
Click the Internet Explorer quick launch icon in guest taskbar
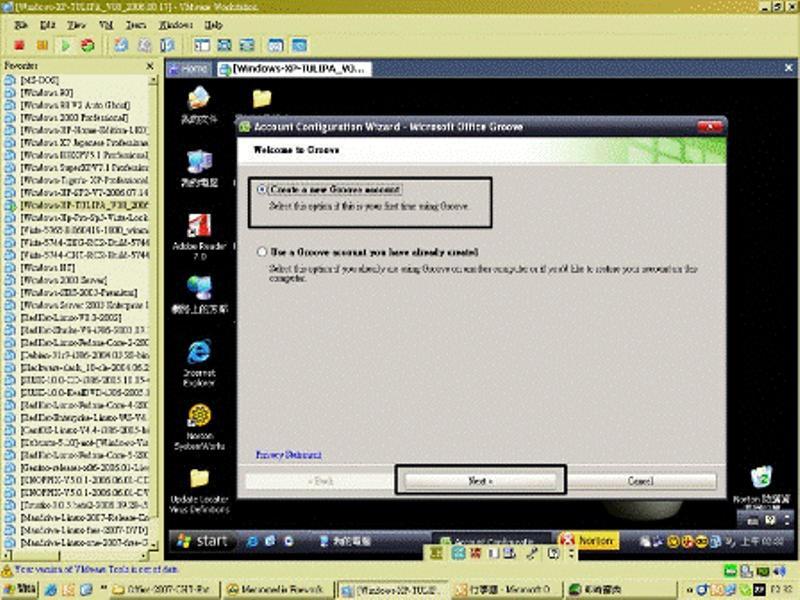tap(252, 541)
